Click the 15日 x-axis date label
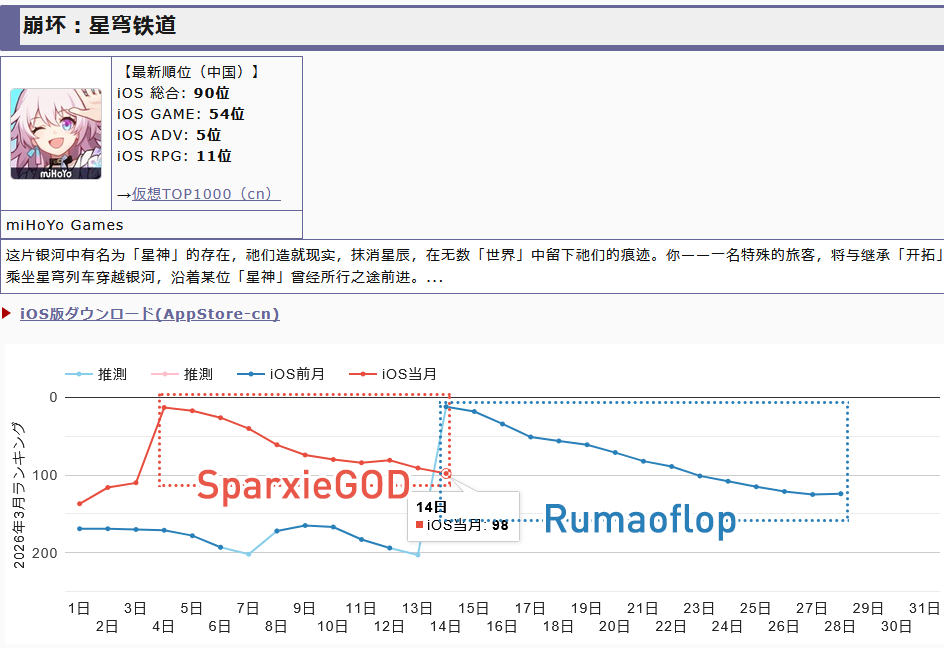Viewport: 944px width, 648px height. [474, 608]
